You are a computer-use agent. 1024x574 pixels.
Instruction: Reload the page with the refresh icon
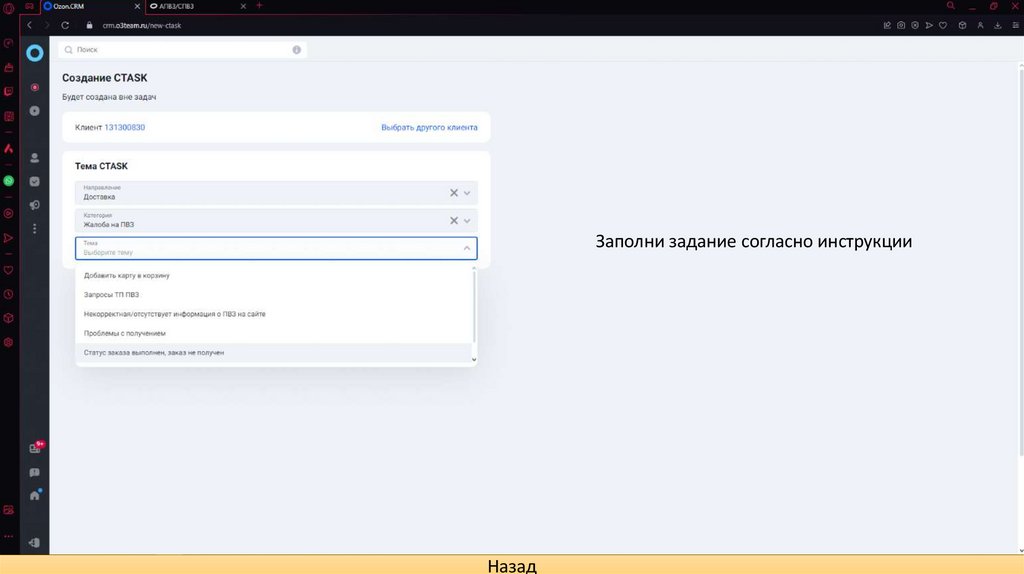(65, 25)
